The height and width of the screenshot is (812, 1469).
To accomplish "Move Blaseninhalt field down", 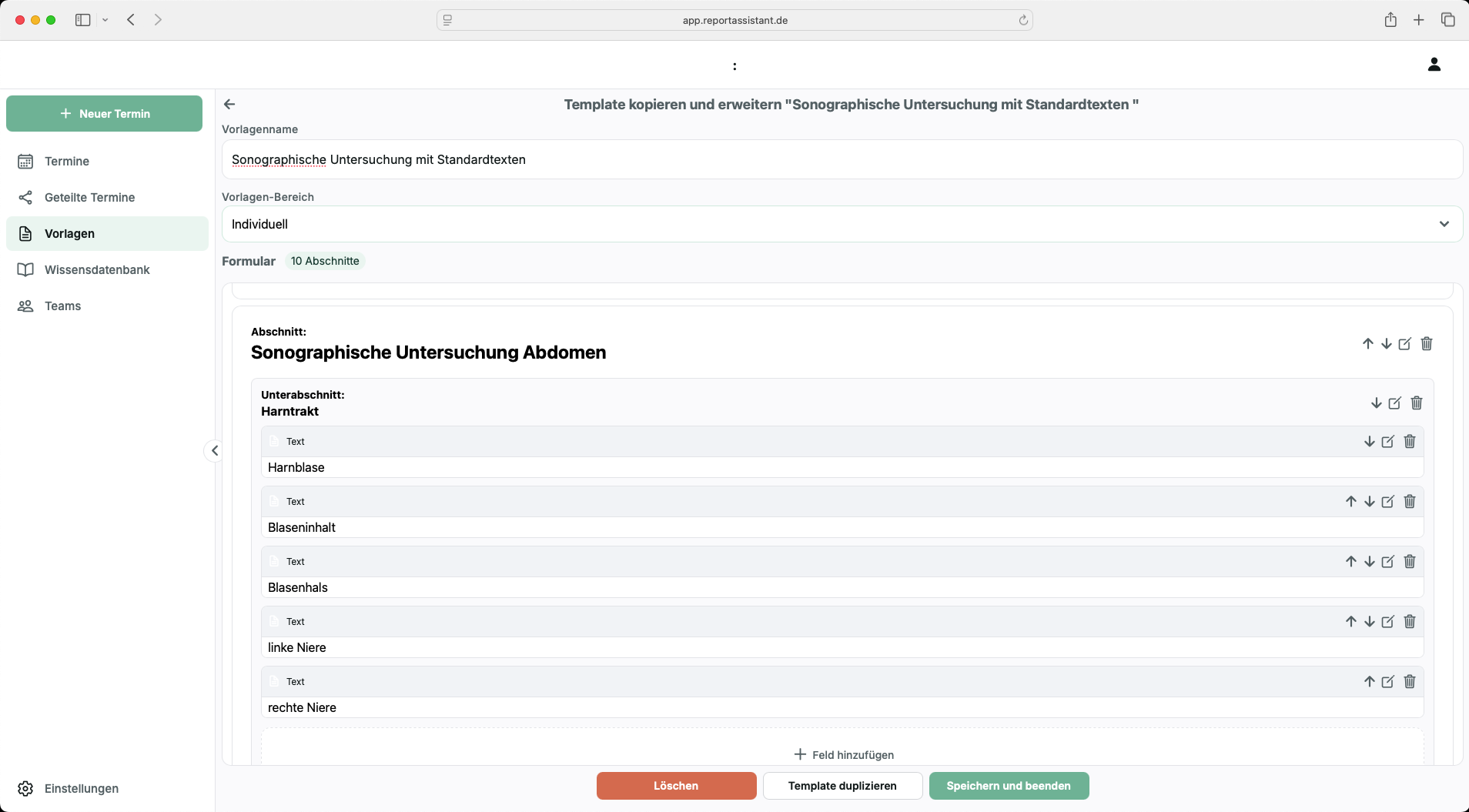I will (x=1370, y=502).
